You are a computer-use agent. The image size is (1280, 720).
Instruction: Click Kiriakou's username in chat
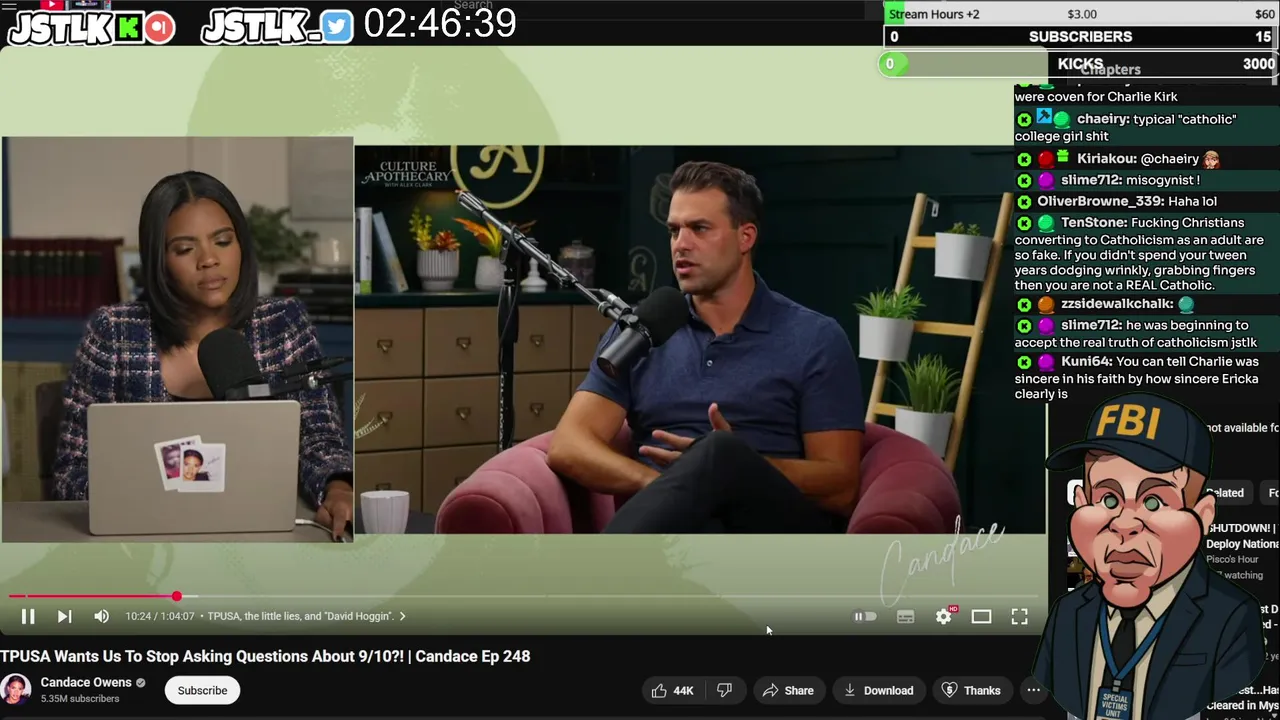pyautogui.click(x=1106, y=159)
